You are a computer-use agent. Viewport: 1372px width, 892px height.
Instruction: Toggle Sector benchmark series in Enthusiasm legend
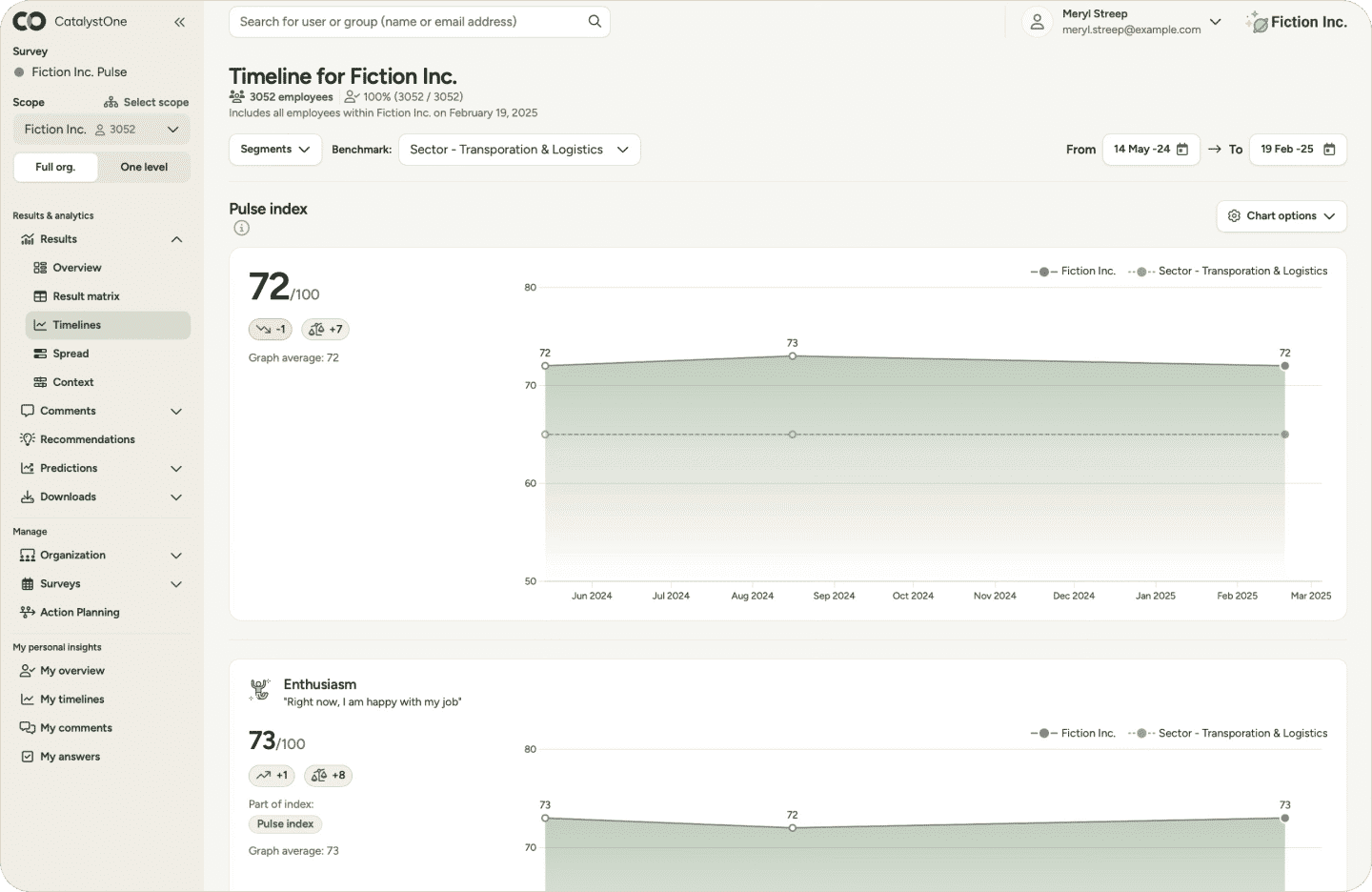[1227, 734]
